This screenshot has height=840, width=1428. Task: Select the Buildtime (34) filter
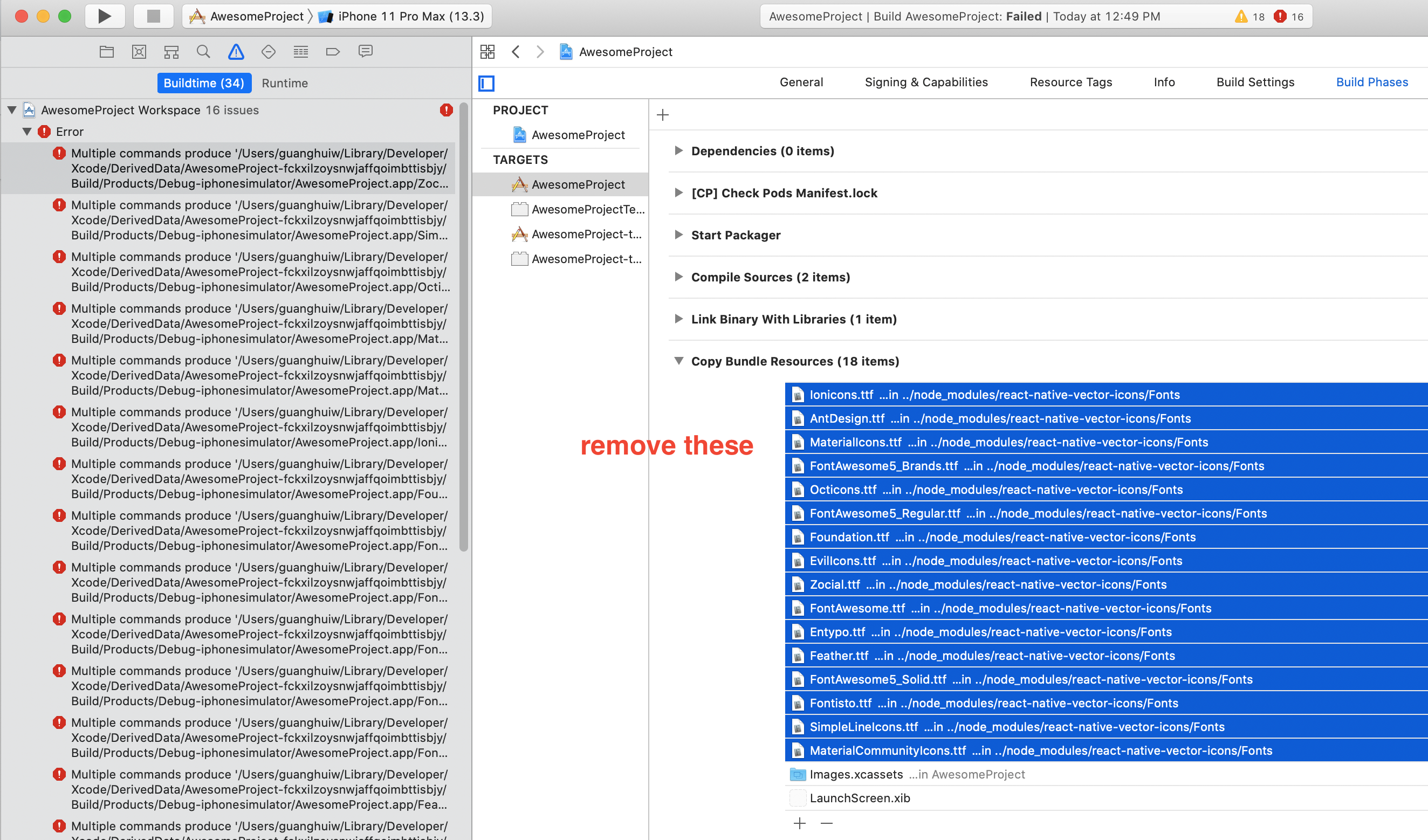tap(204, 83)
